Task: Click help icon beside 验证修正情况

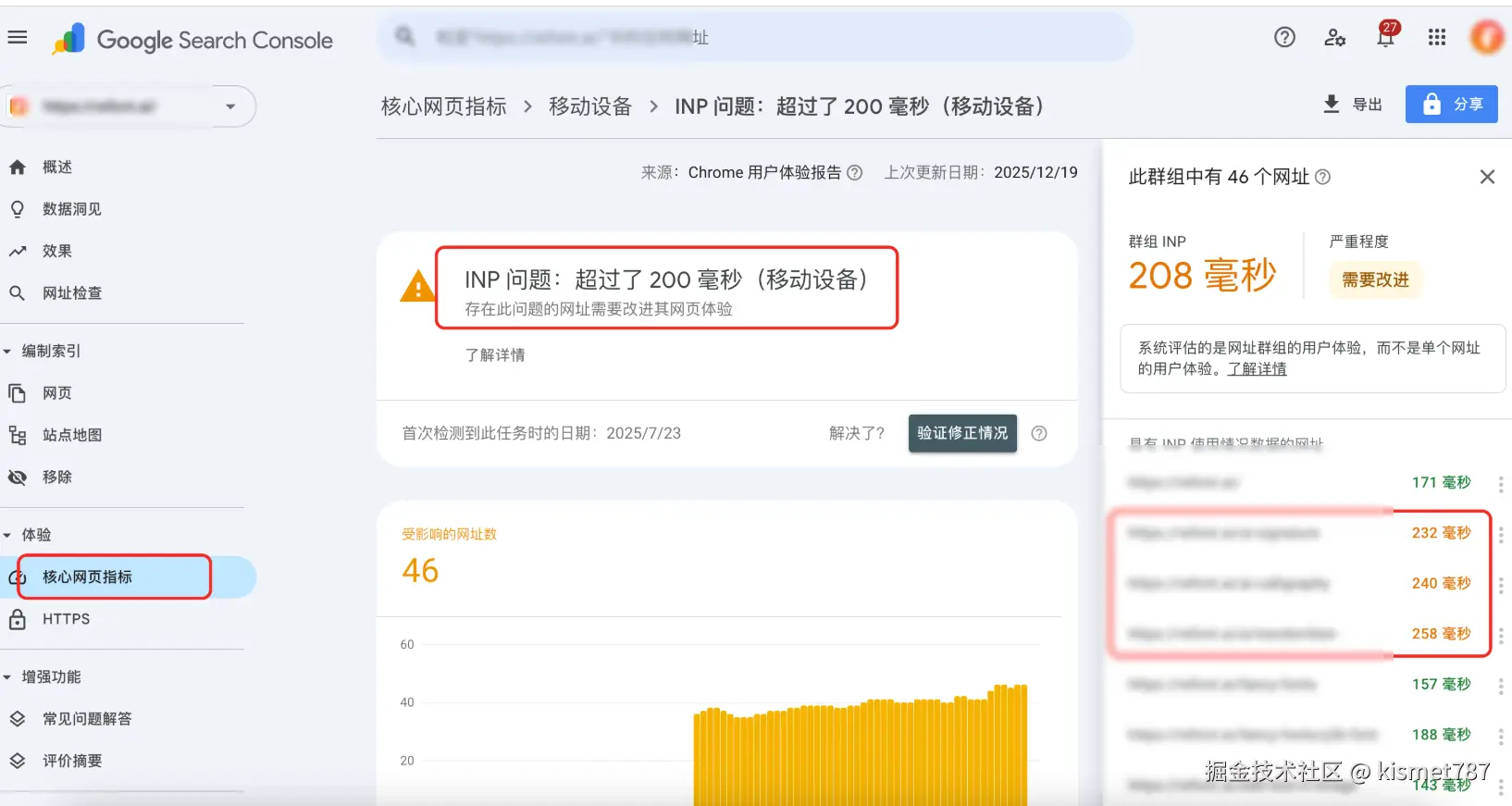Action: 1039,433
